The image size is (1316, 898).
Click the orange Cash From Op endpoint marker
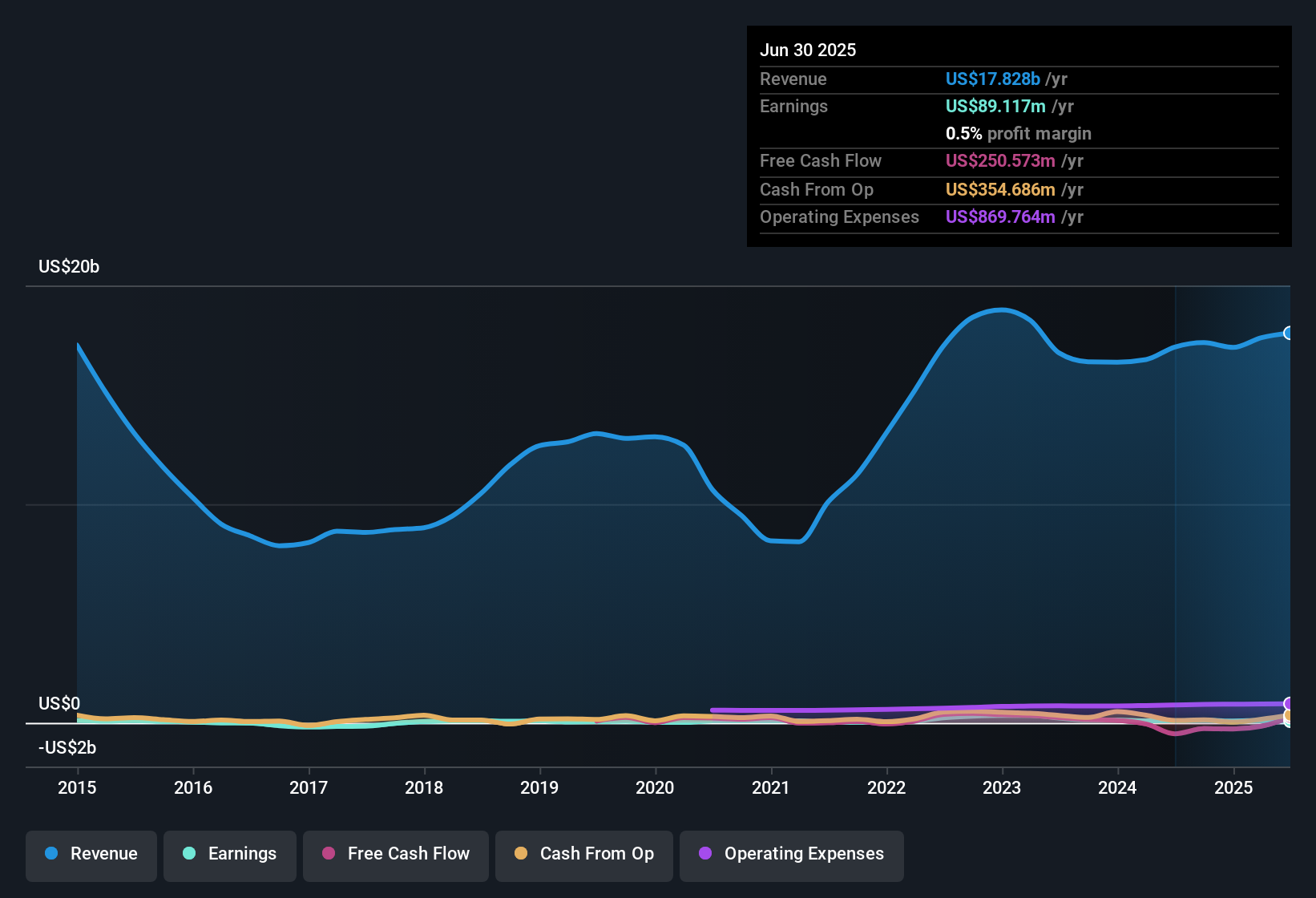coord(1288,714)
